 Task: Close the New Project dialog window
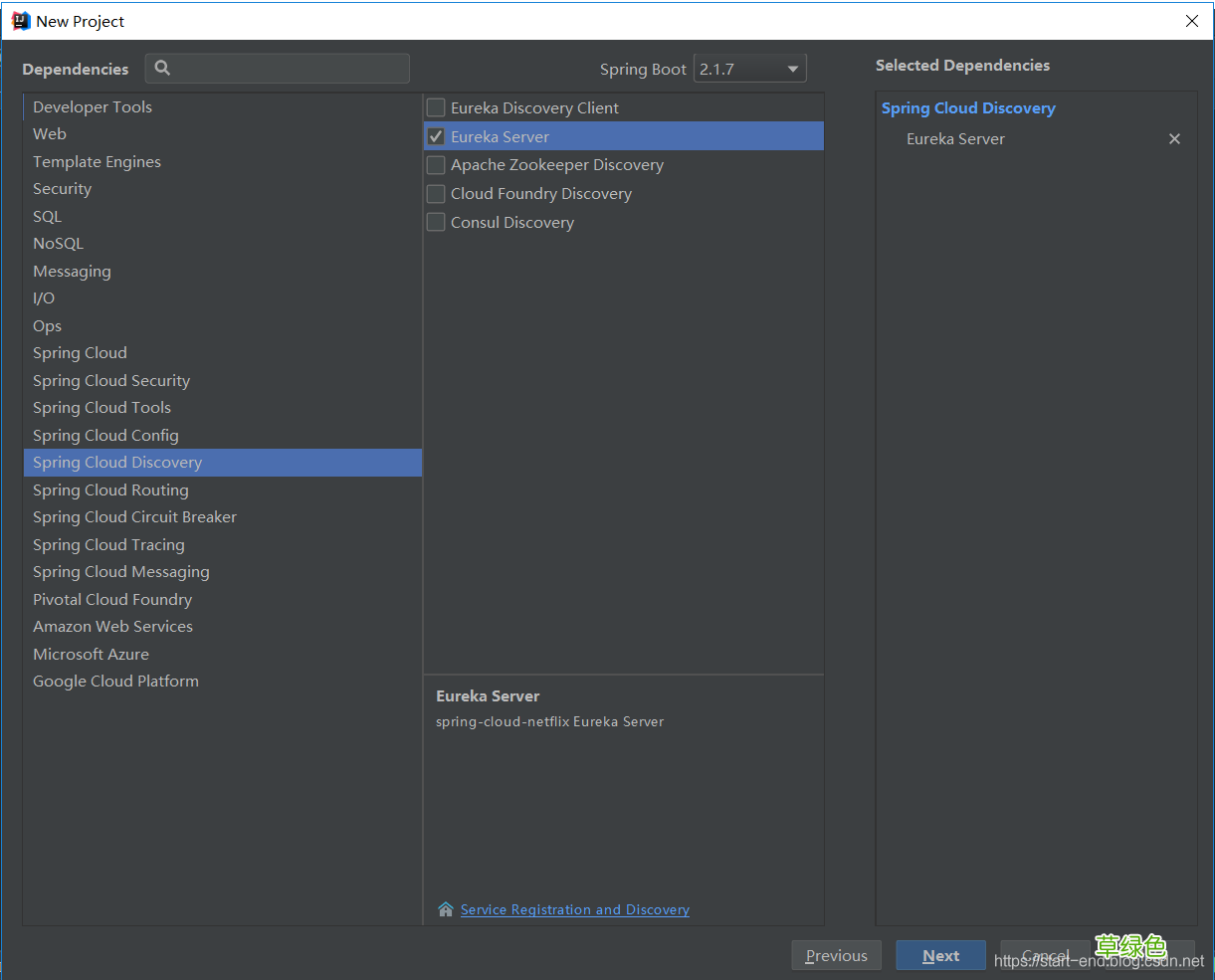pos(1192,21)
